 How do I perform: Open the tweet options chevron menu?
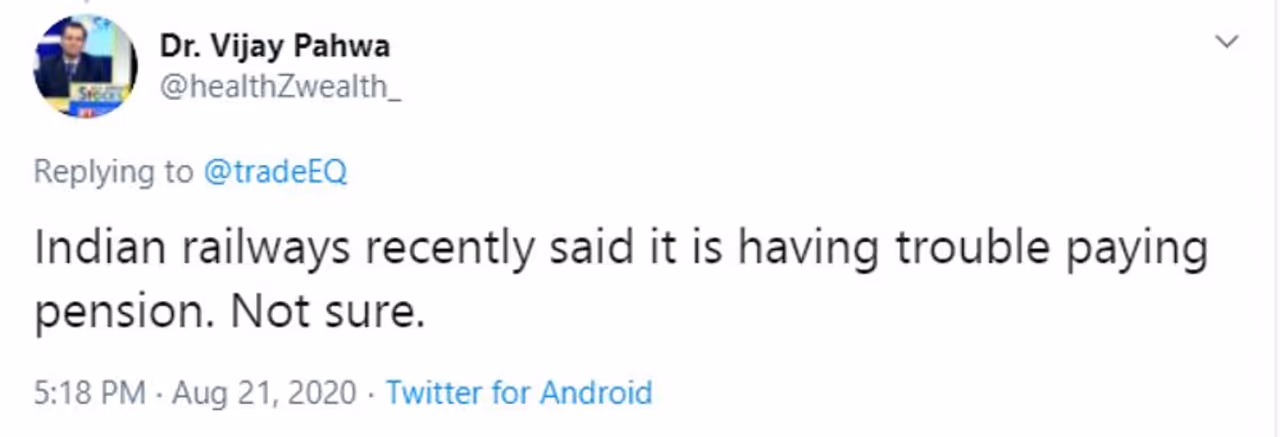coord(1226,42)
